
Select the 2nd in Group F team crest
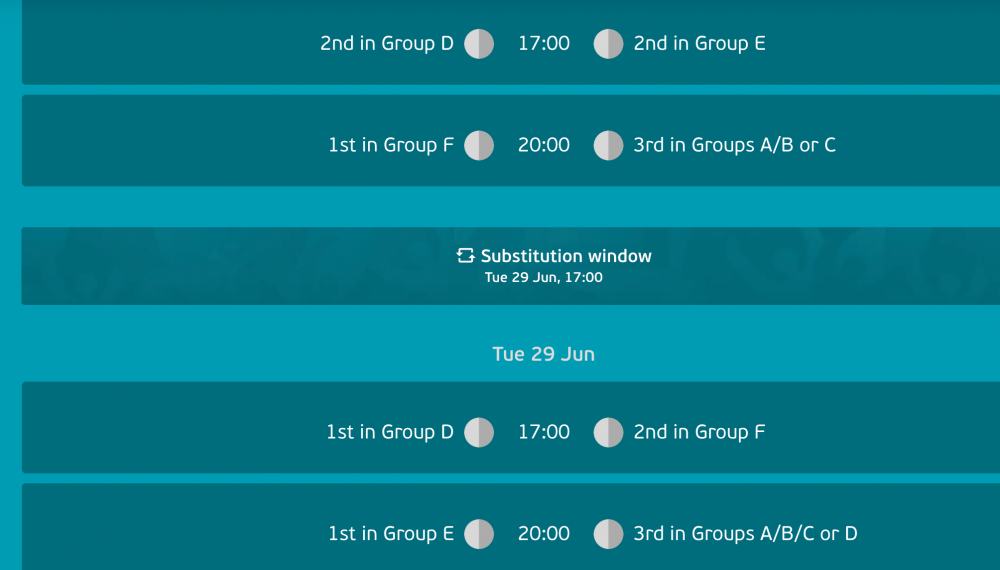click(608, 432)
